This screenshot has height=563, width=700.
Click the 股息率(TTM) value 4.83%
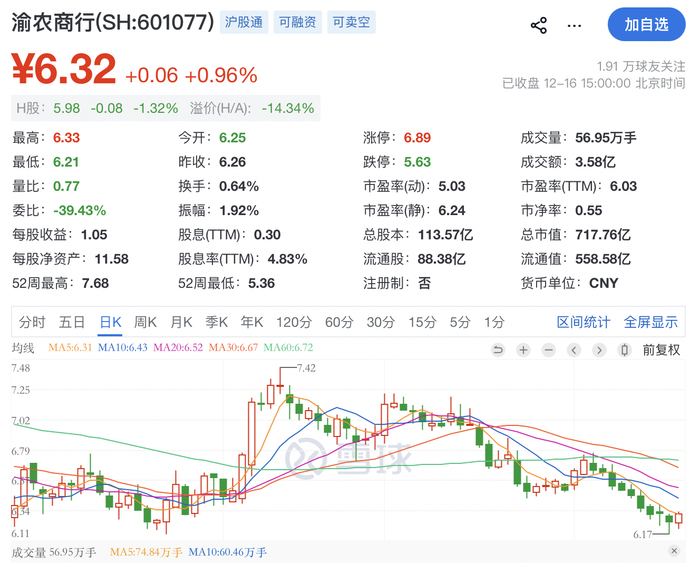click(x=288, y=259)
